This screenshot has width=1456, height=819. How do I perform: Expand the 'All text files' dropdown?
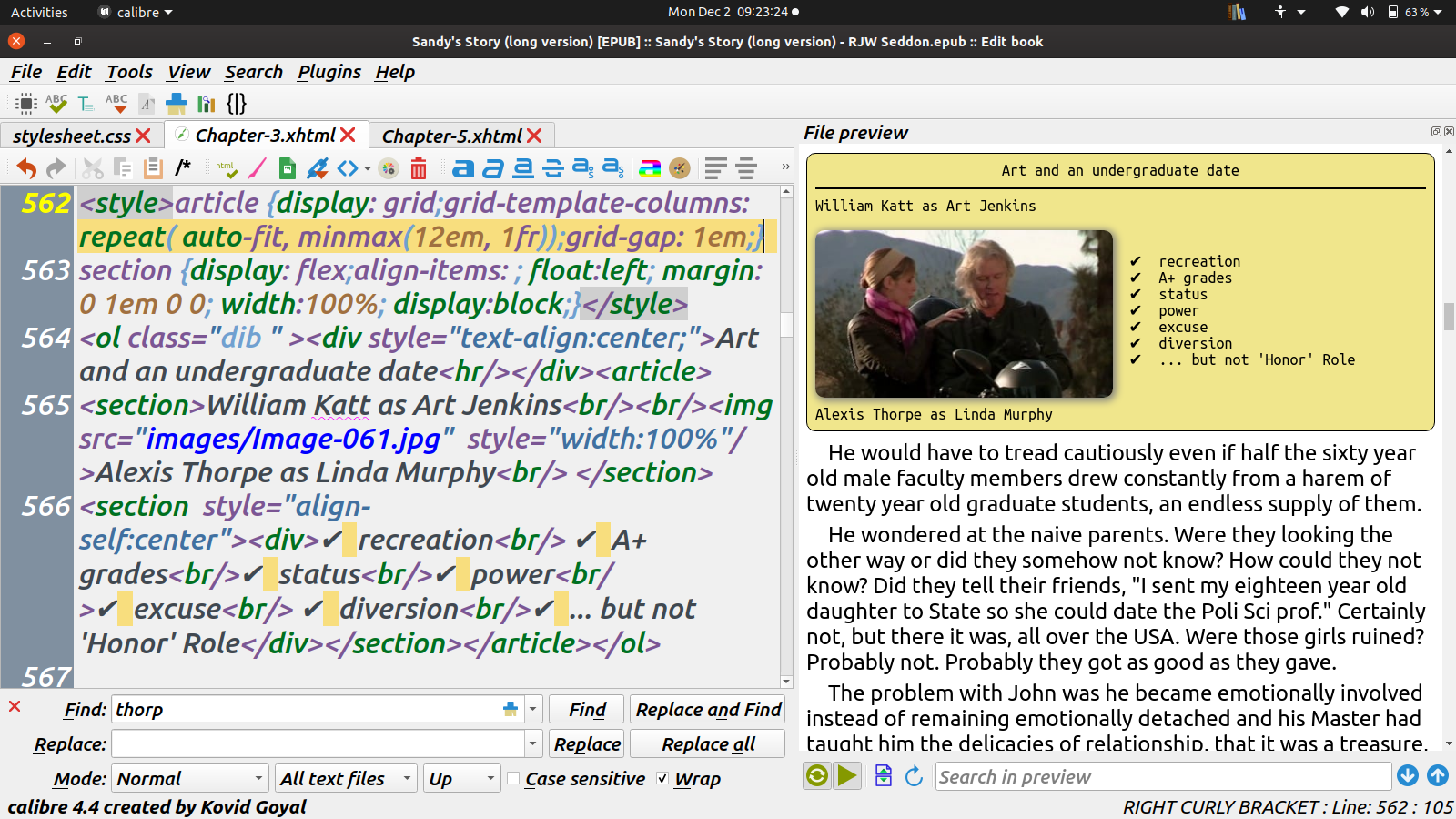345,779
